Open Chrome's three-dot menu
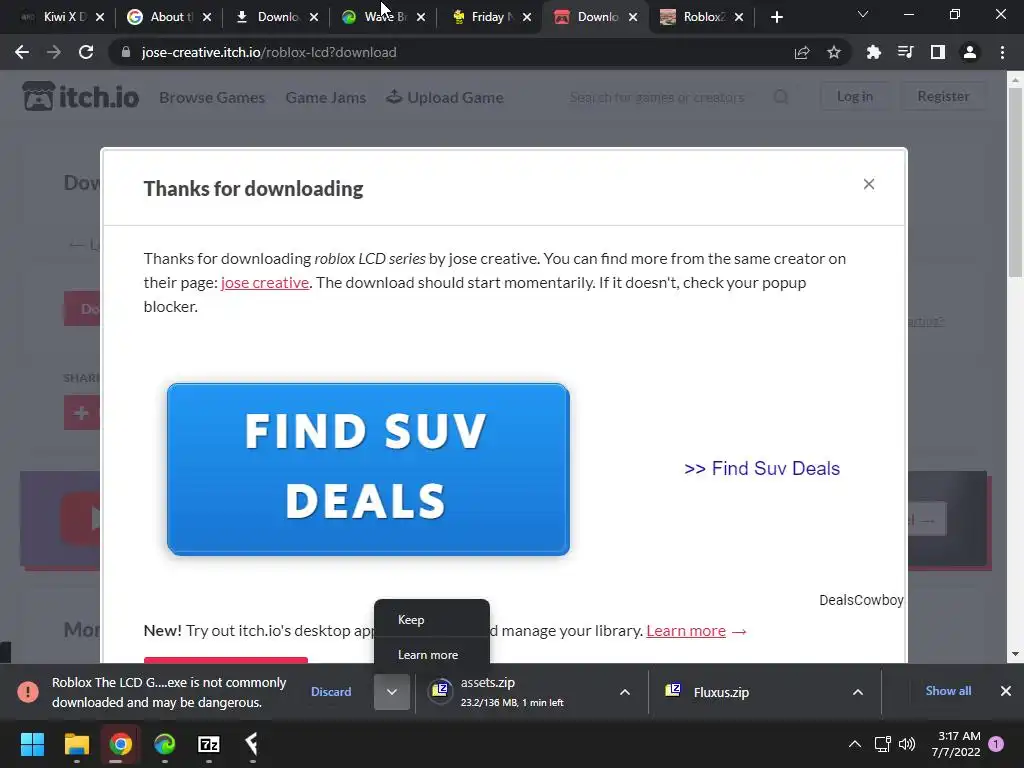 pyautogui.click(x=1002, y=52)
